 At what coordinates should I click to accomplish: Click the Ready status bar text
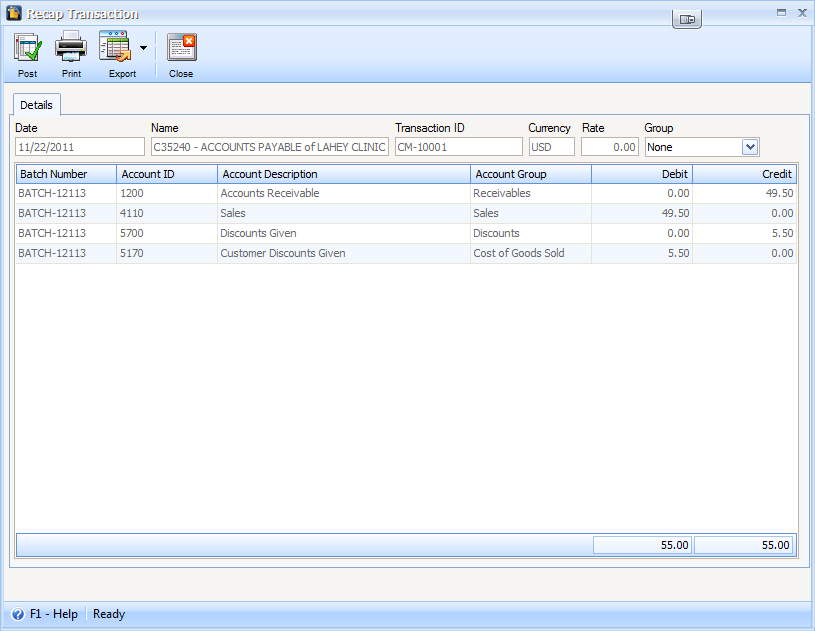point(109,614)
